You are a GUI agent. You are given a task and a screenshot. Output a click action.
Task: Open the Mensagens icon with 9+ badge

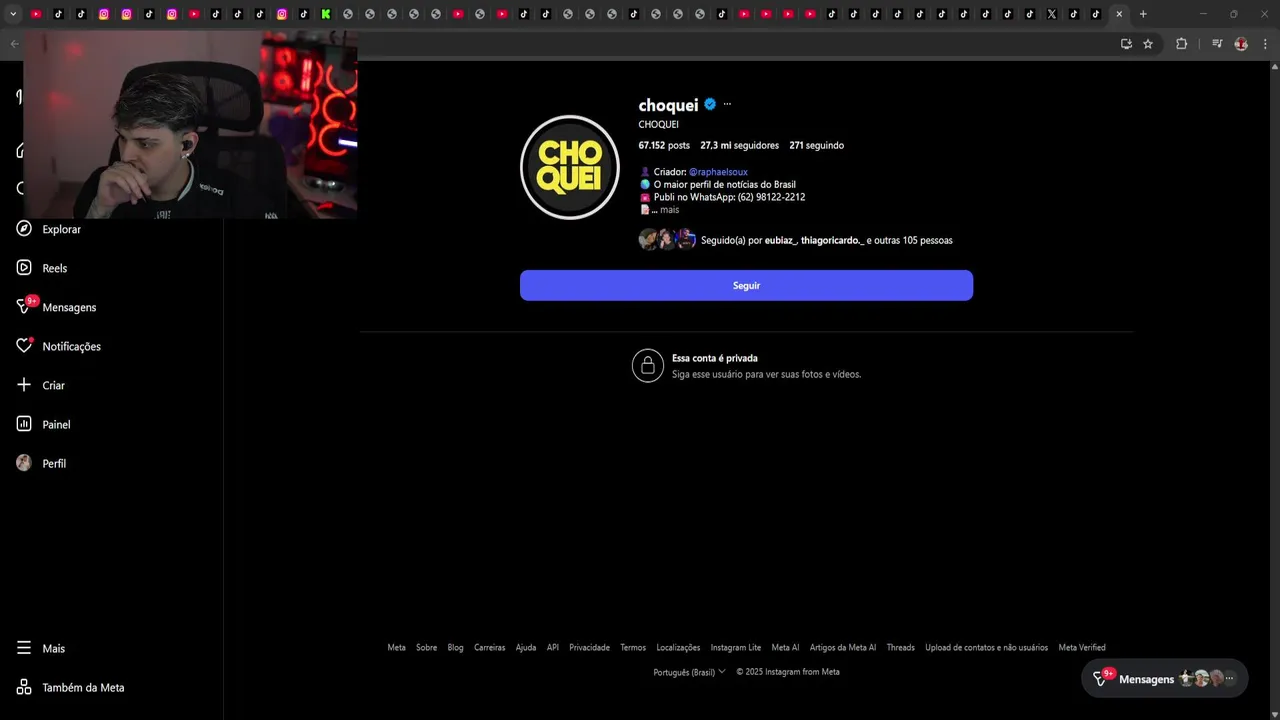(24, 306)
